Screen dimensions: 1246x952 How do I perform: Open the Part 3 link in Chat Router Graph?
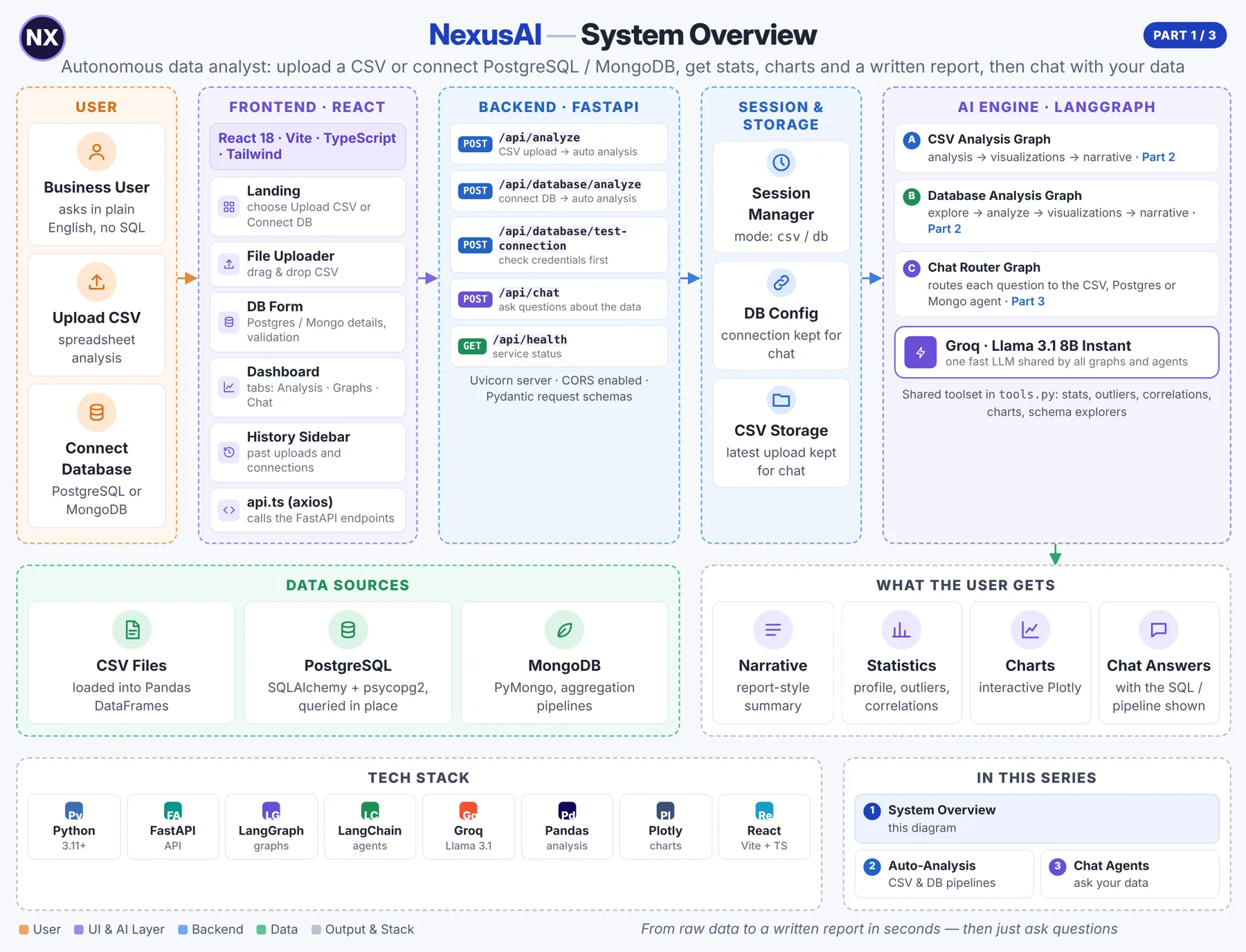tap(1028, 301)
